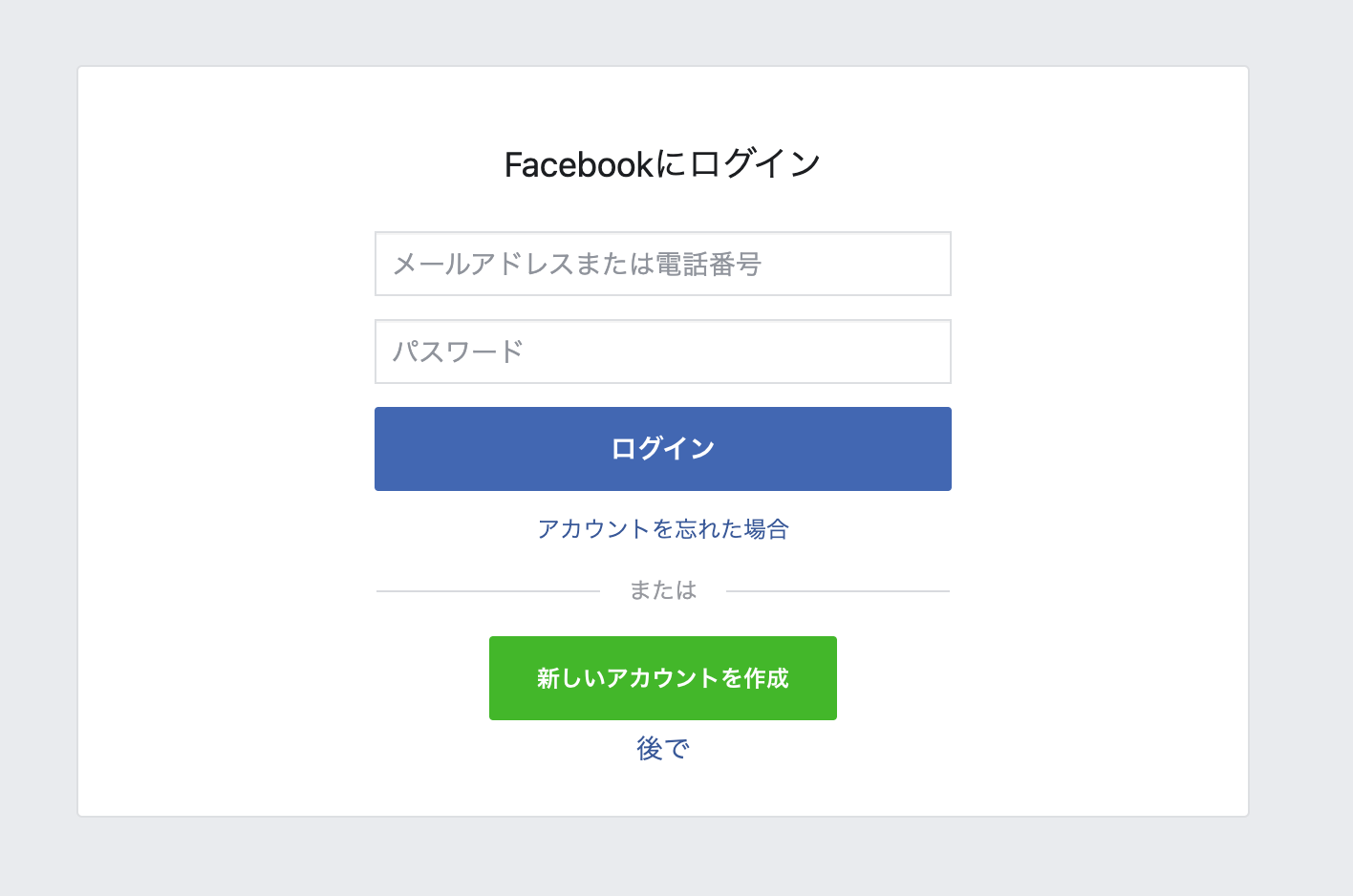
Task: Click the link beneath the green button
Action: (x=662, y=749)
